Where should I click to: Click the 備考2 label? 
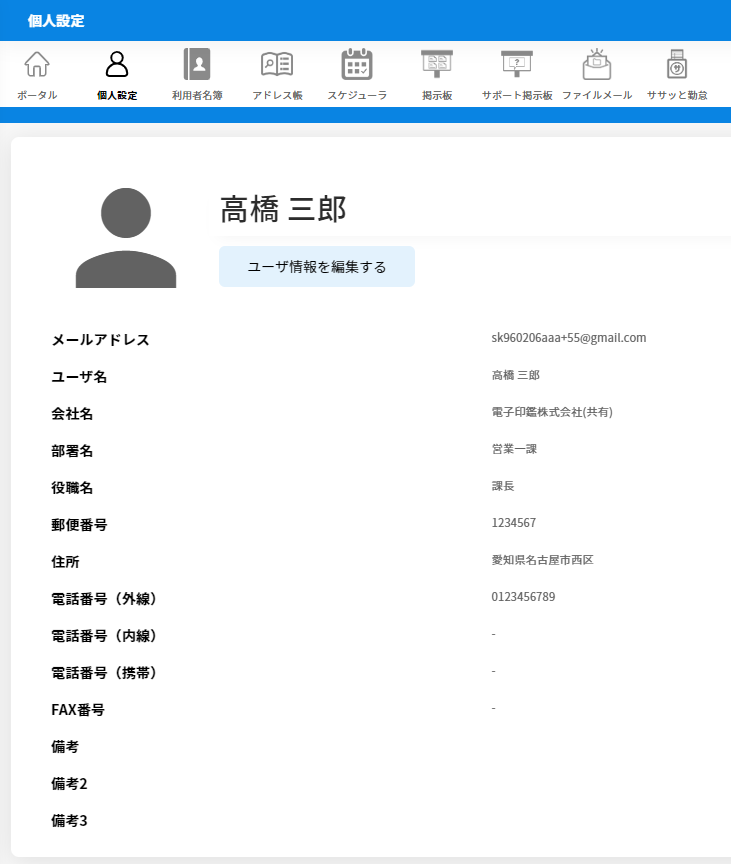69,784
